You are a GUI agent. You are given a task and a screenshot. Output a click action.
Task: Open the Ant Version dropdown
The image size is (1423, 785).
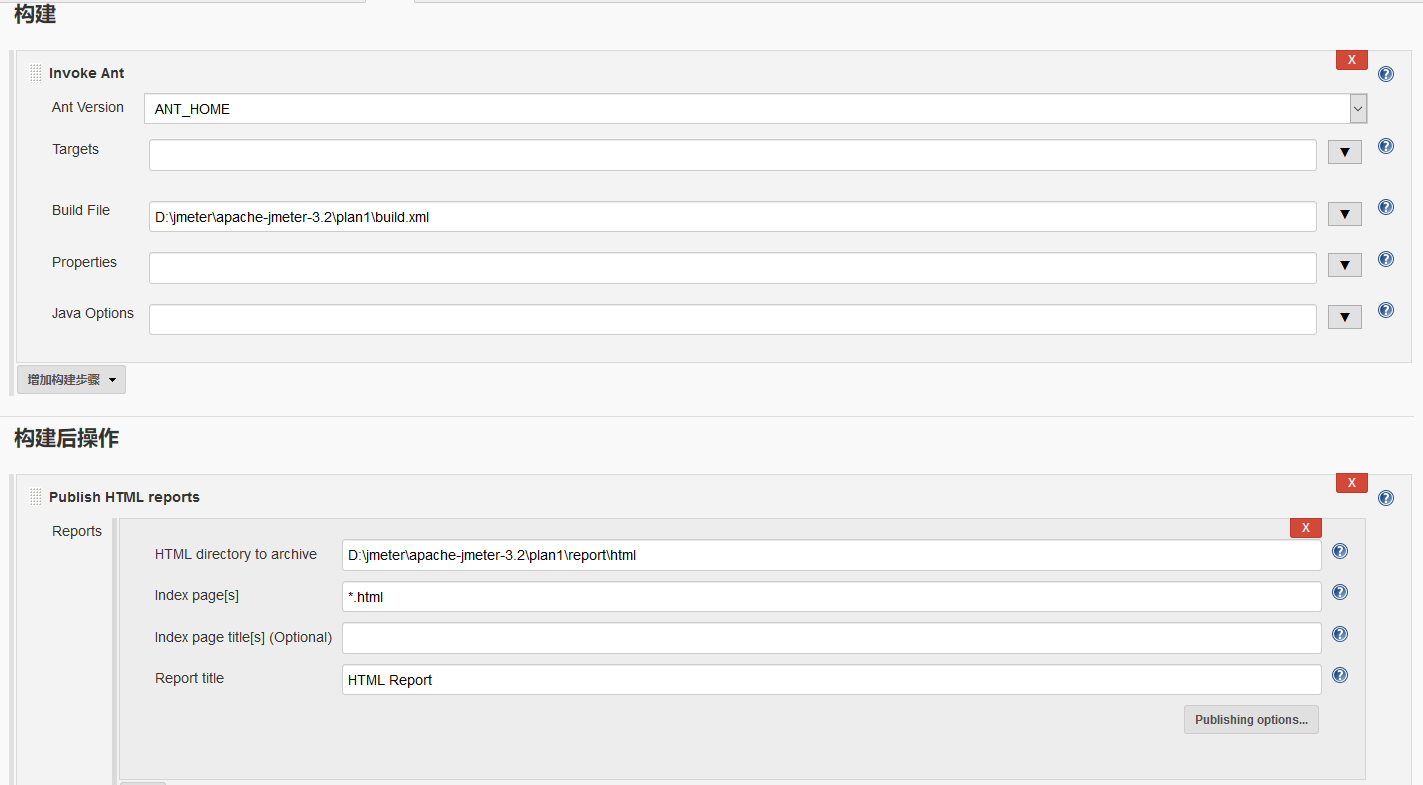click(x=755, y=109)
